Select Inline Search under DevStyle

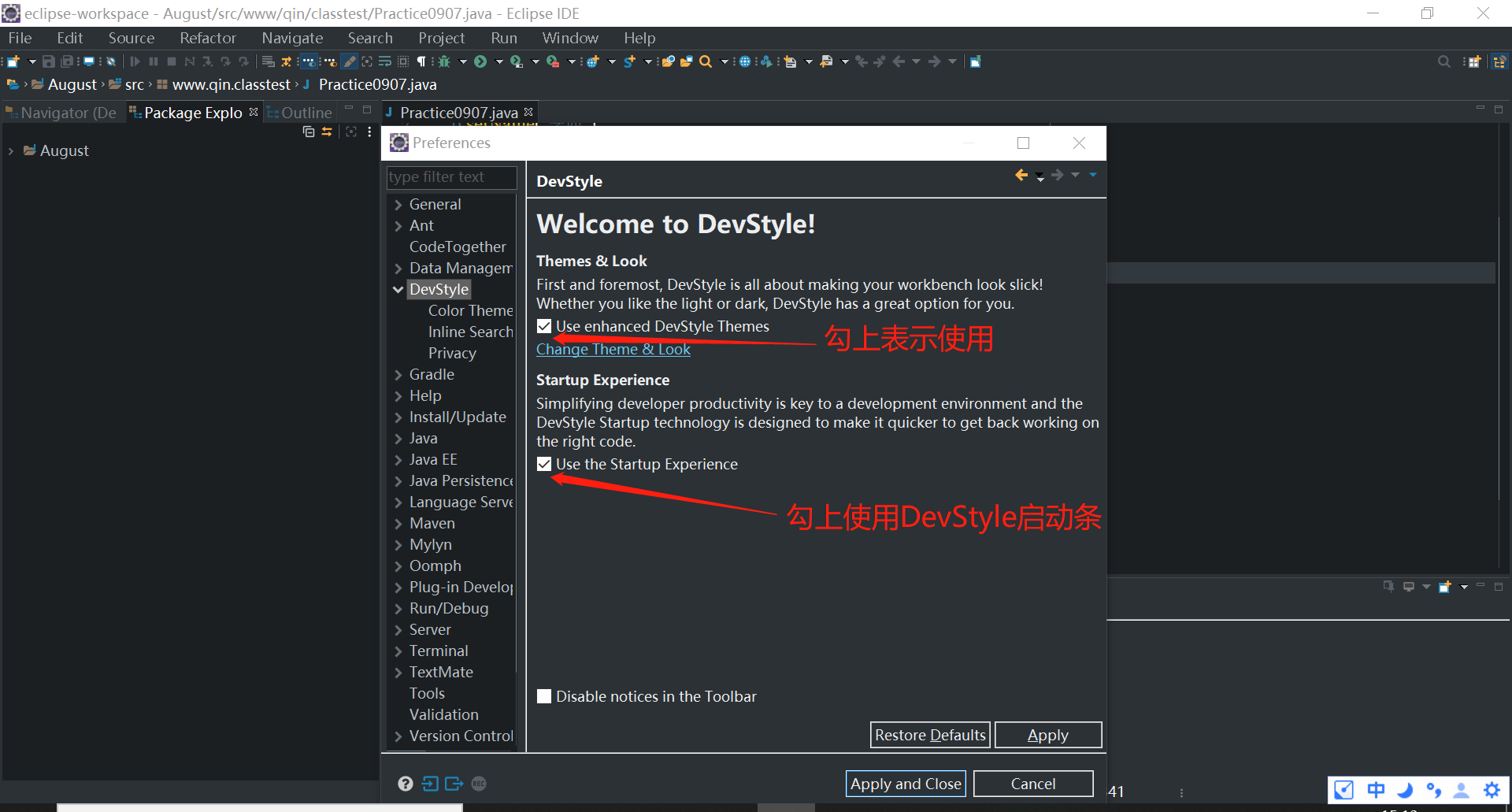click(x=470, y=332)
